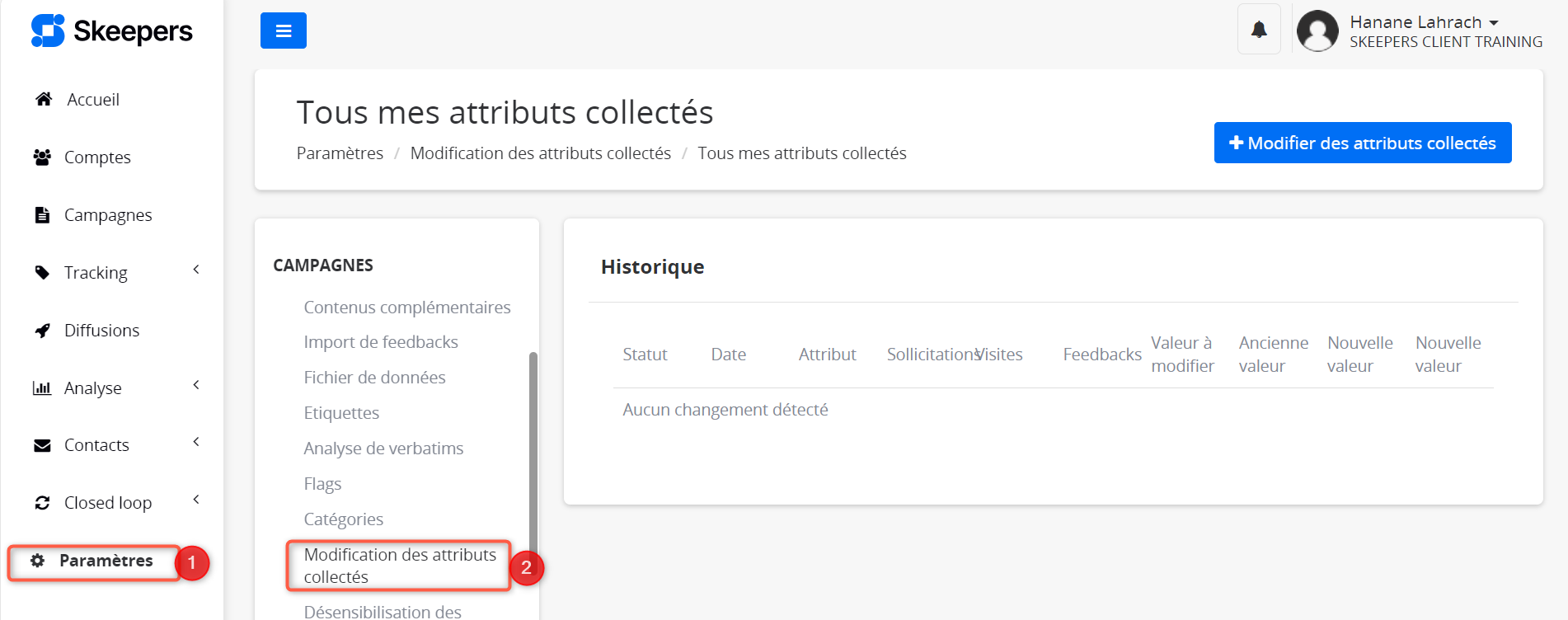Expand the Analyse submenu chevron
Image resolution: width=1568 pixels, height=620 pixels.
[196, 385]
